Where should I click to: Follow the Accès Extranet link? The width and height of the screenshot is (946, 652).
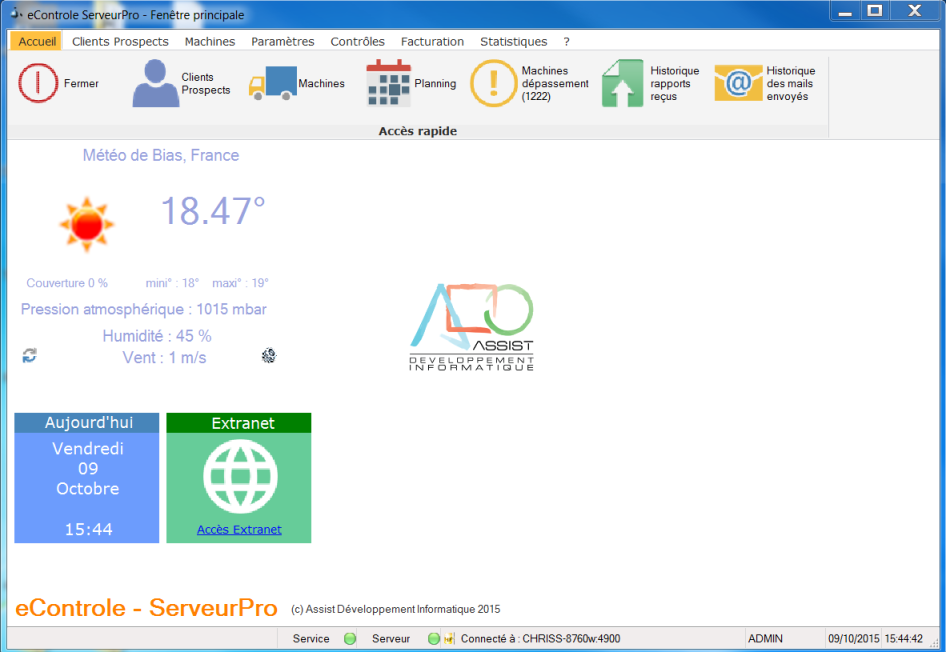tap(240, 530)
